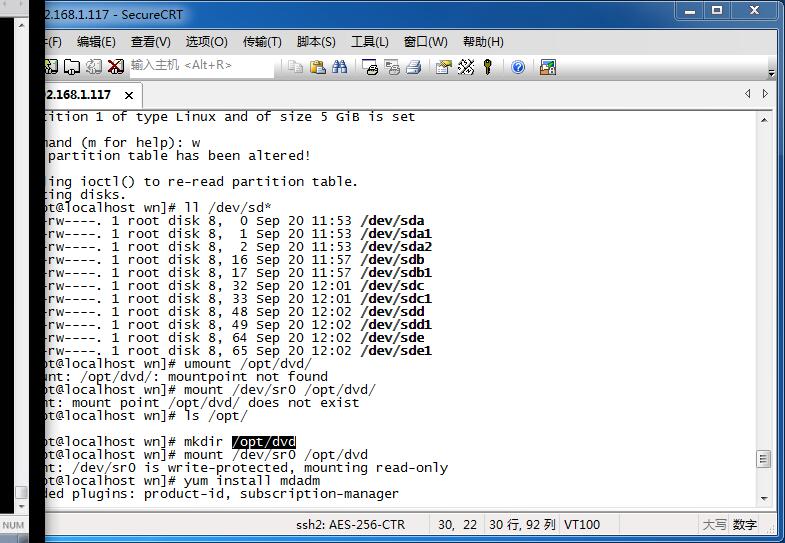Maximize the SecureCRT window
The height and width of the screenshot is (543, 785).
click(717, 11)
